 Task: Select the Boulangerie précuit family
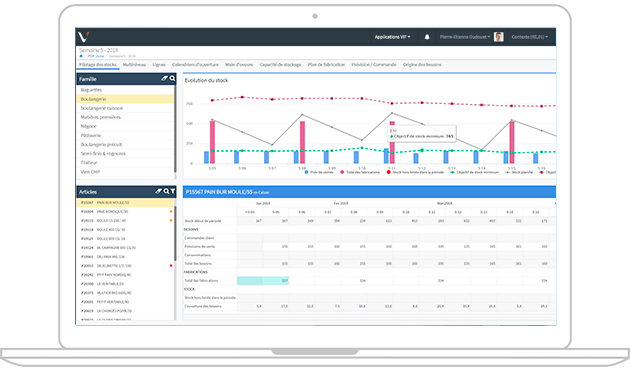click(x=125, y=144)
